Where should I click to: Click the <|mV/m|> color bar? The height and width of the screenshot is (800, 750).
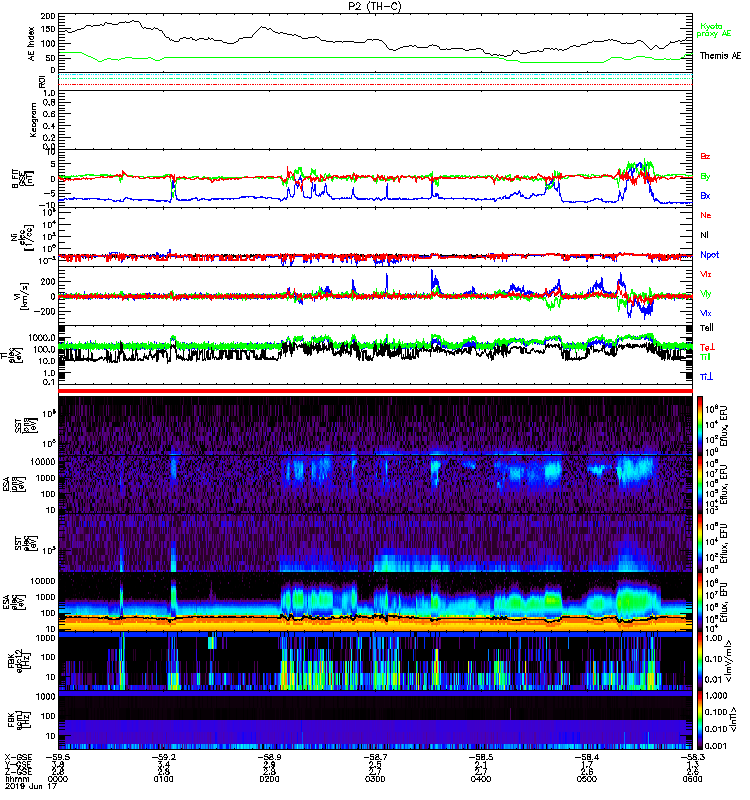tap(700, 661)
